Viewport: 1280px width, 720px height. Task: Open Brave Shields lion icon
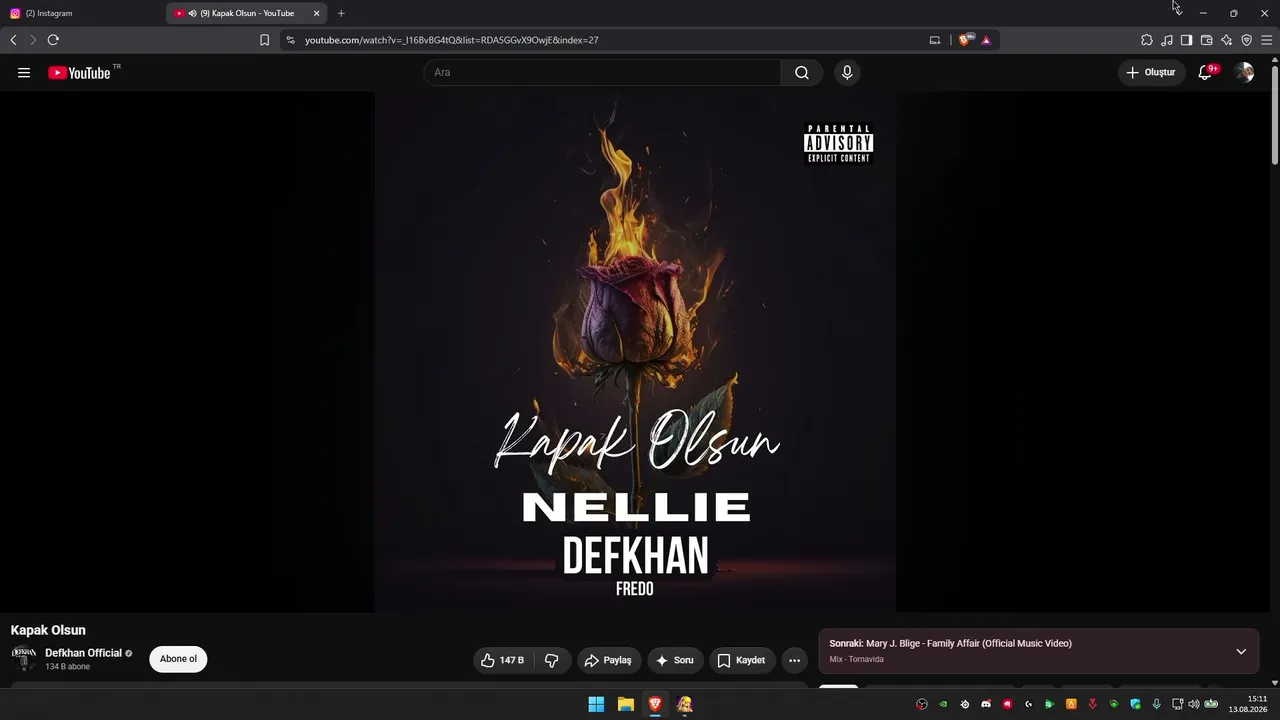pos(965,40)
